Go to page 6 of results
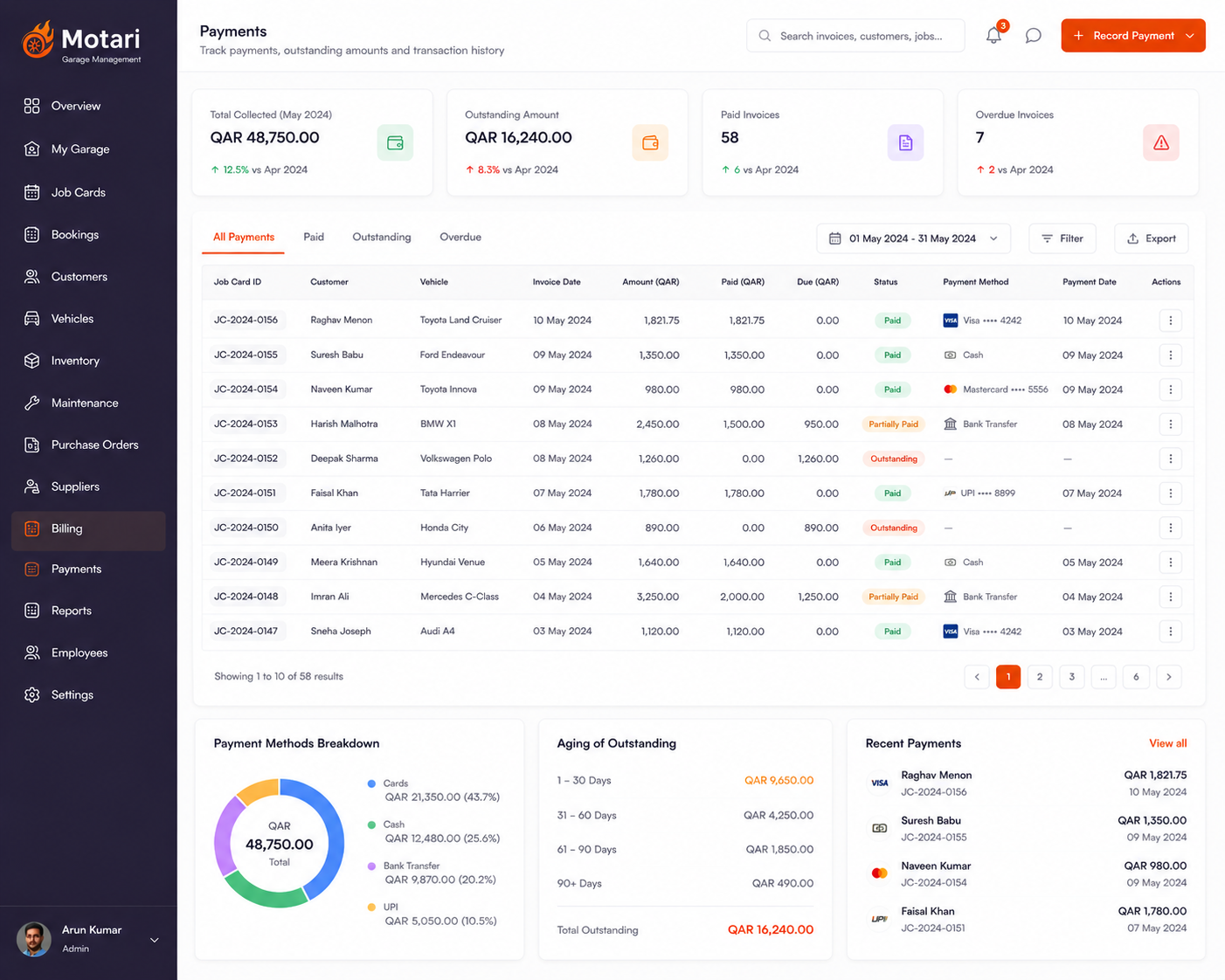The image size is (1225, 980). pos(1136,677)
